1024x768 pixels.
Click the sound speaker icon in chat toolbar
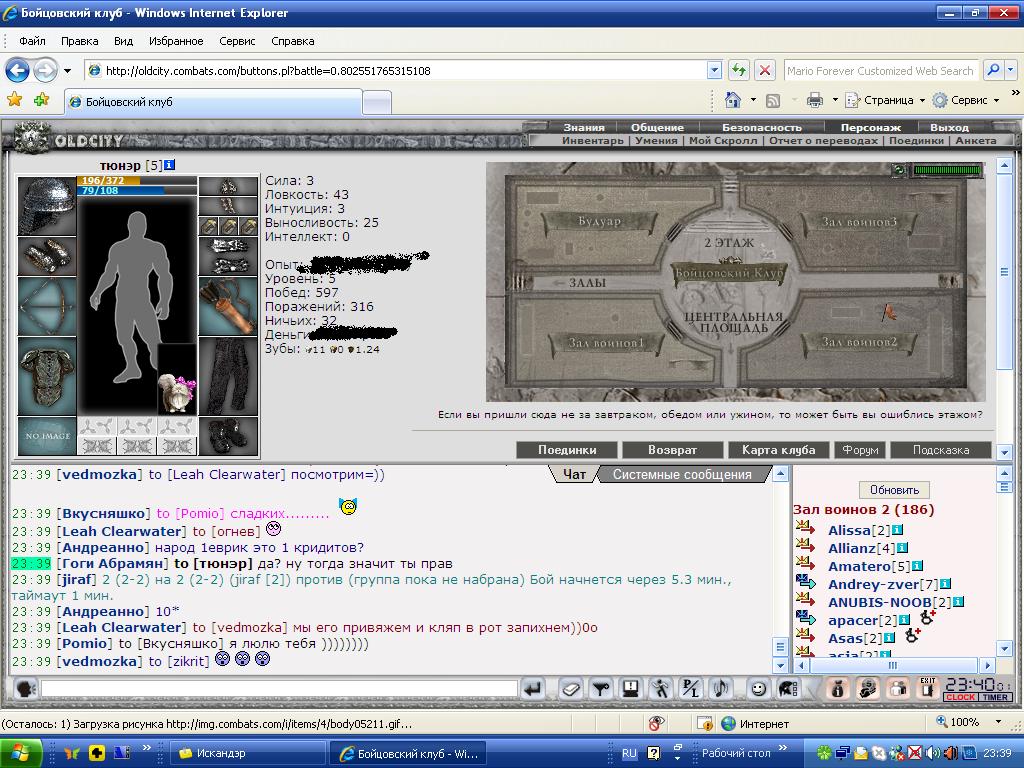(721, 689)
